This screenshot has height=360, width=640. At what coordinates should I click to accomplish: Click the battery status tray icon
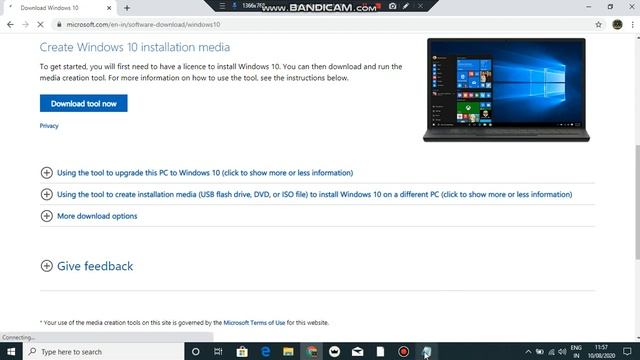pyautogui.click(x=540, y=351)
